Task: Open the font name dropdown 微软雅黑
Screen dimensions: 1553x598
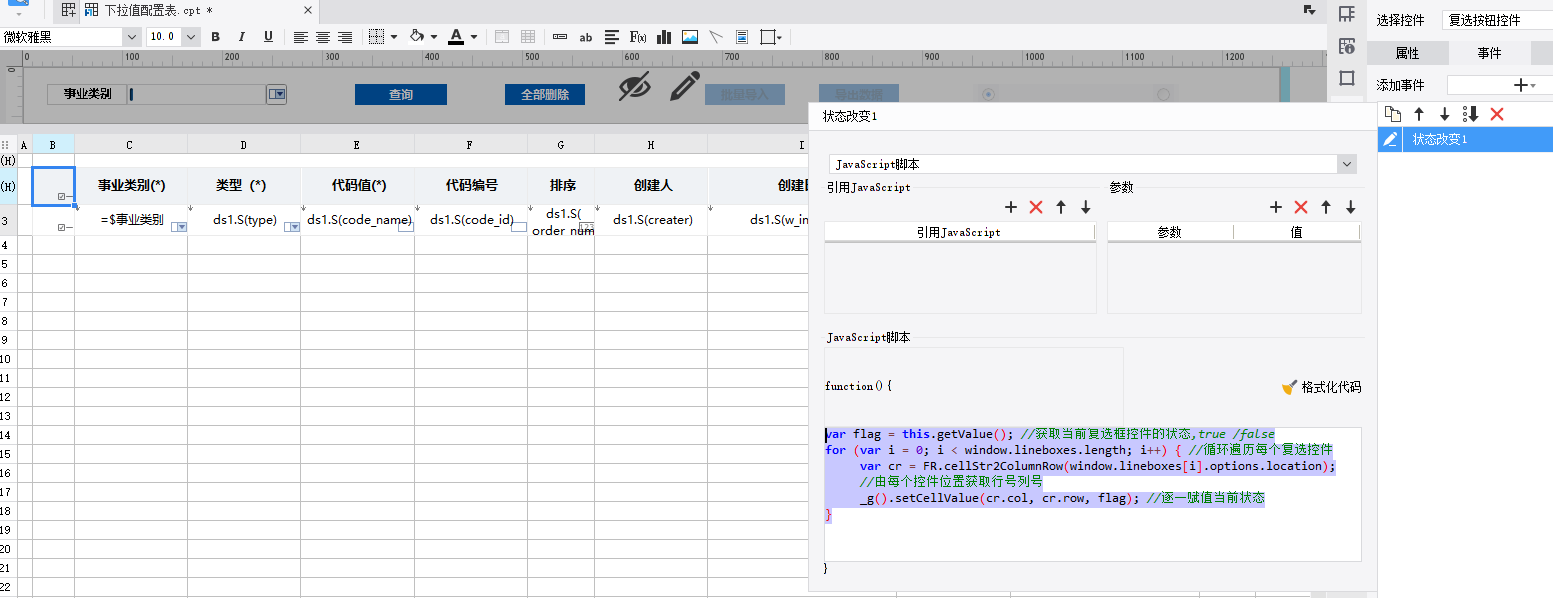Action: click(x=71, y=37)
